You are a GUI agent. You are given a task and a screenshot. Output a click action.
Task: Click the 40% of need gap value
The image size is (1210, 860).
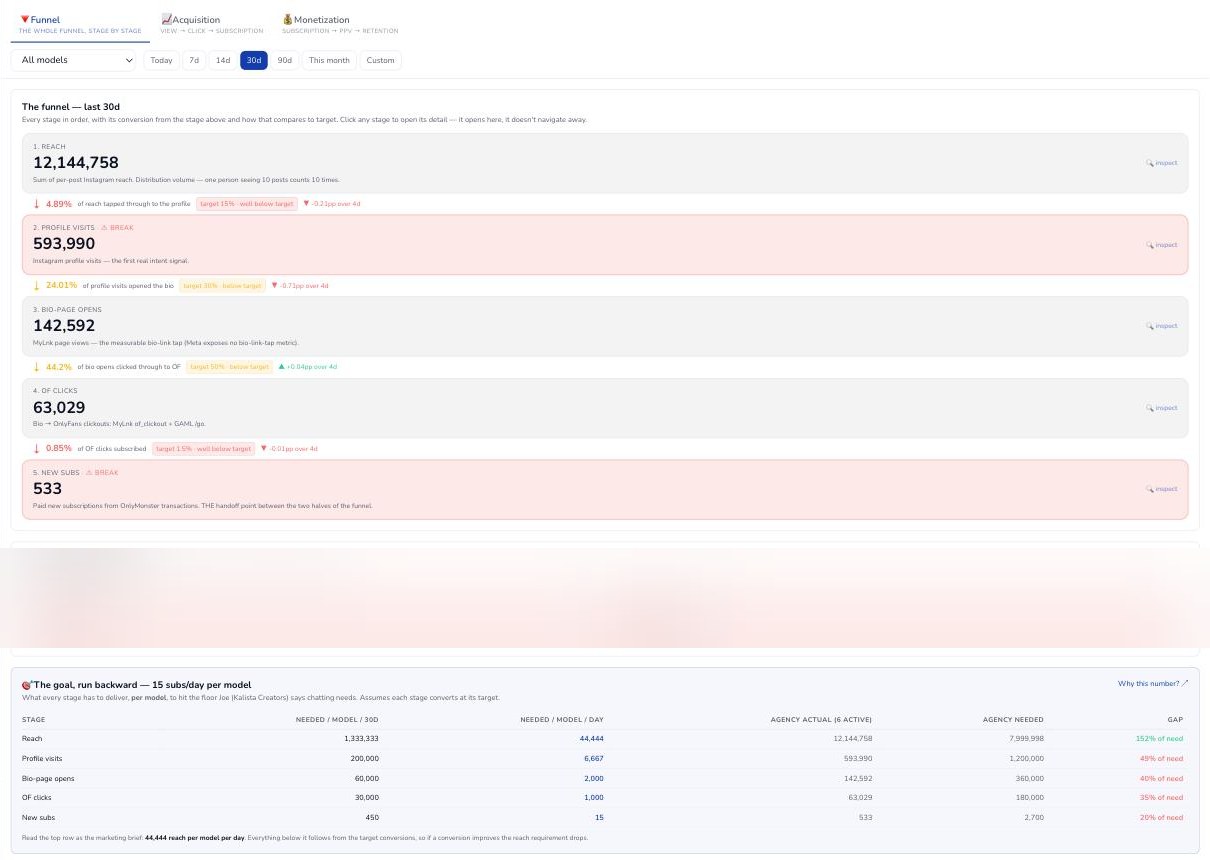(x=1161, y=778)
